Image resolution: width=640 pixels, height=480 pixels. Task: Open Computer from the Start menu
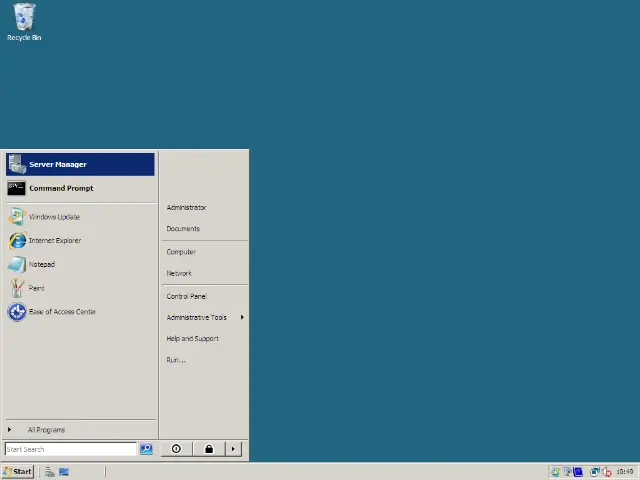coord(181,252)
